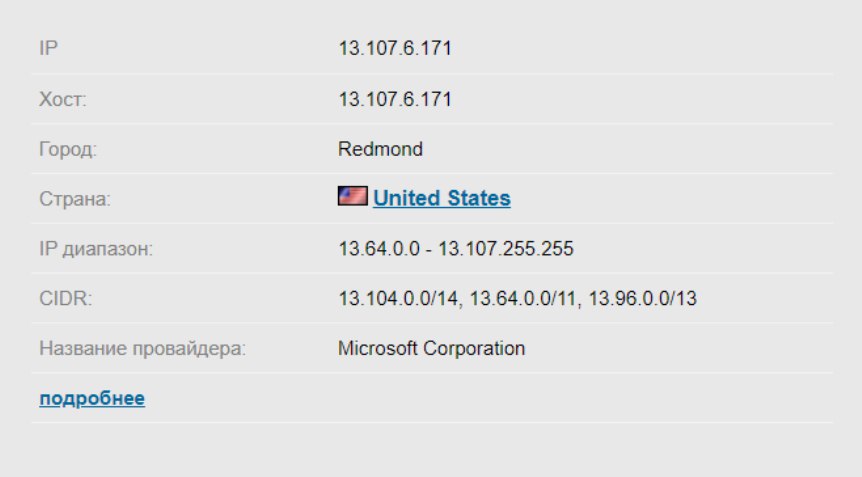
Task: Click the CIDR value list
Action: tap(517, 298)
